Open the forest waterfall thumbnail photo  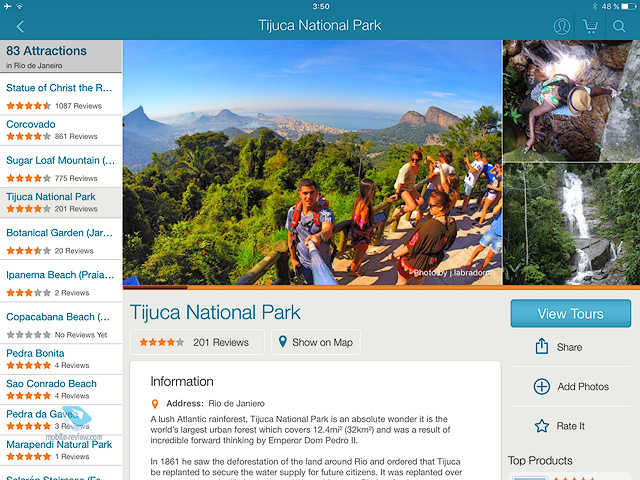(x=571, y=224)
